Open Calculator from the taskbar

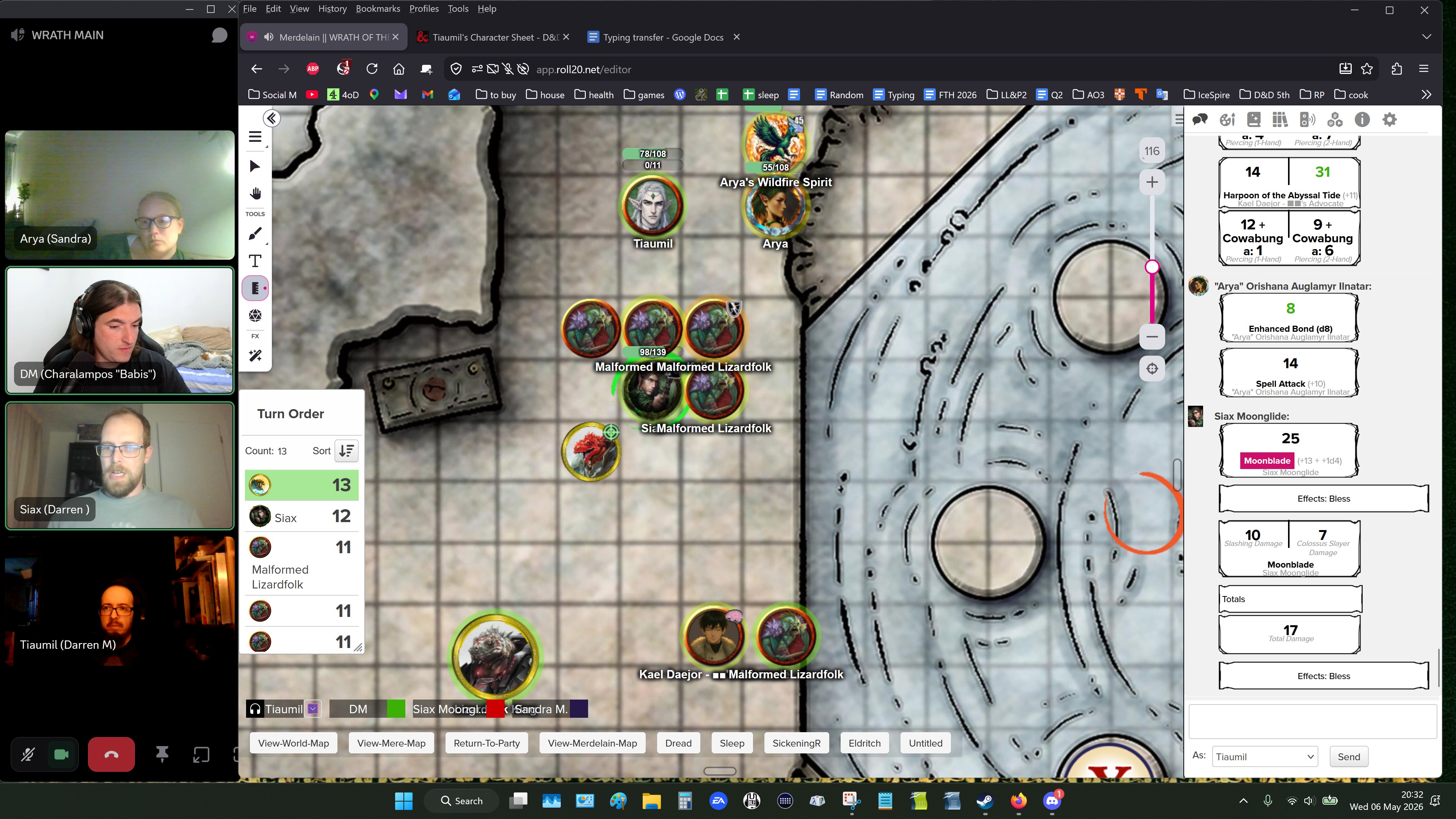(685, 801)
